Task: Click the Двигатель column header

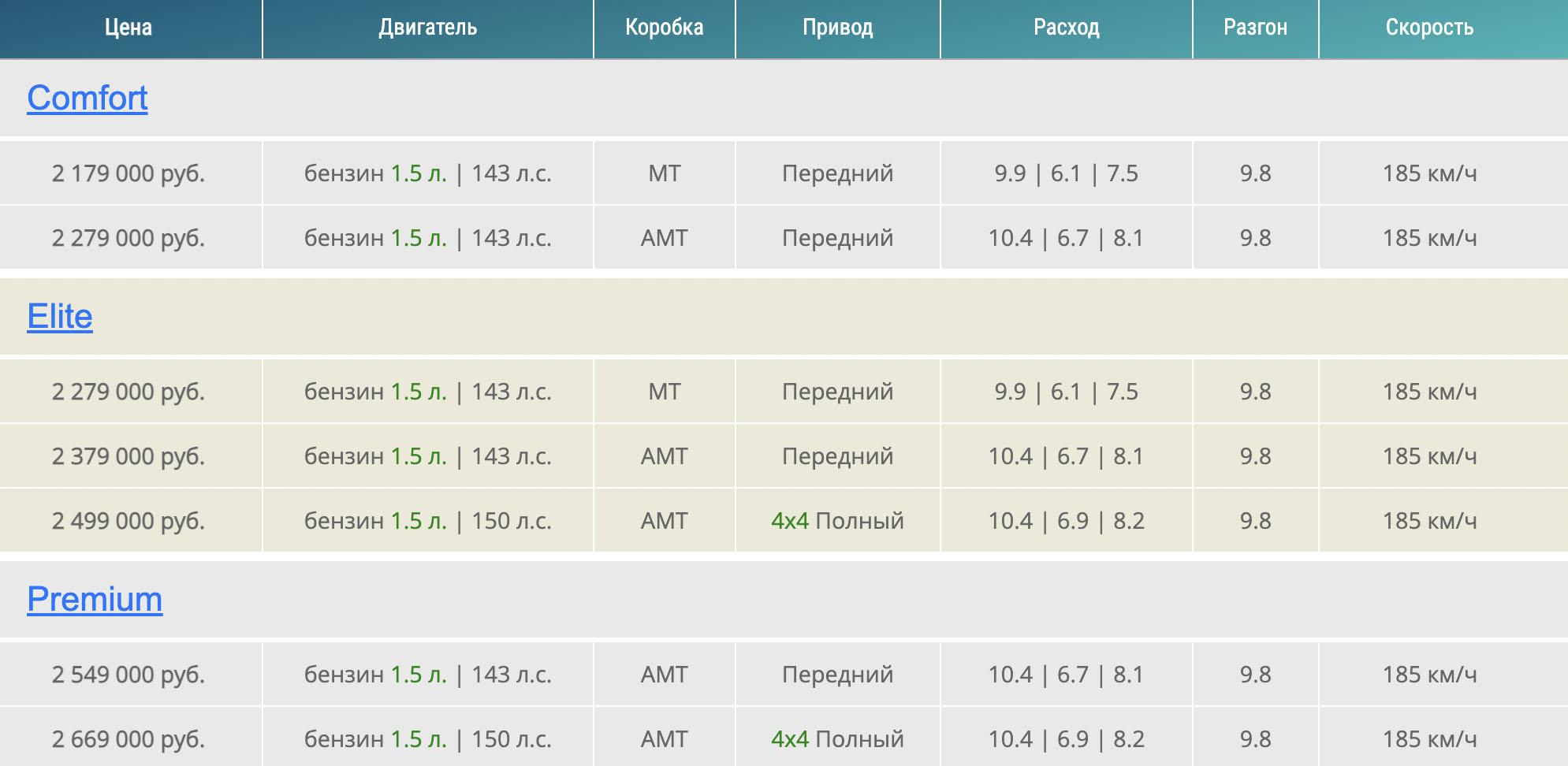Action: click(x=427, y=28)
